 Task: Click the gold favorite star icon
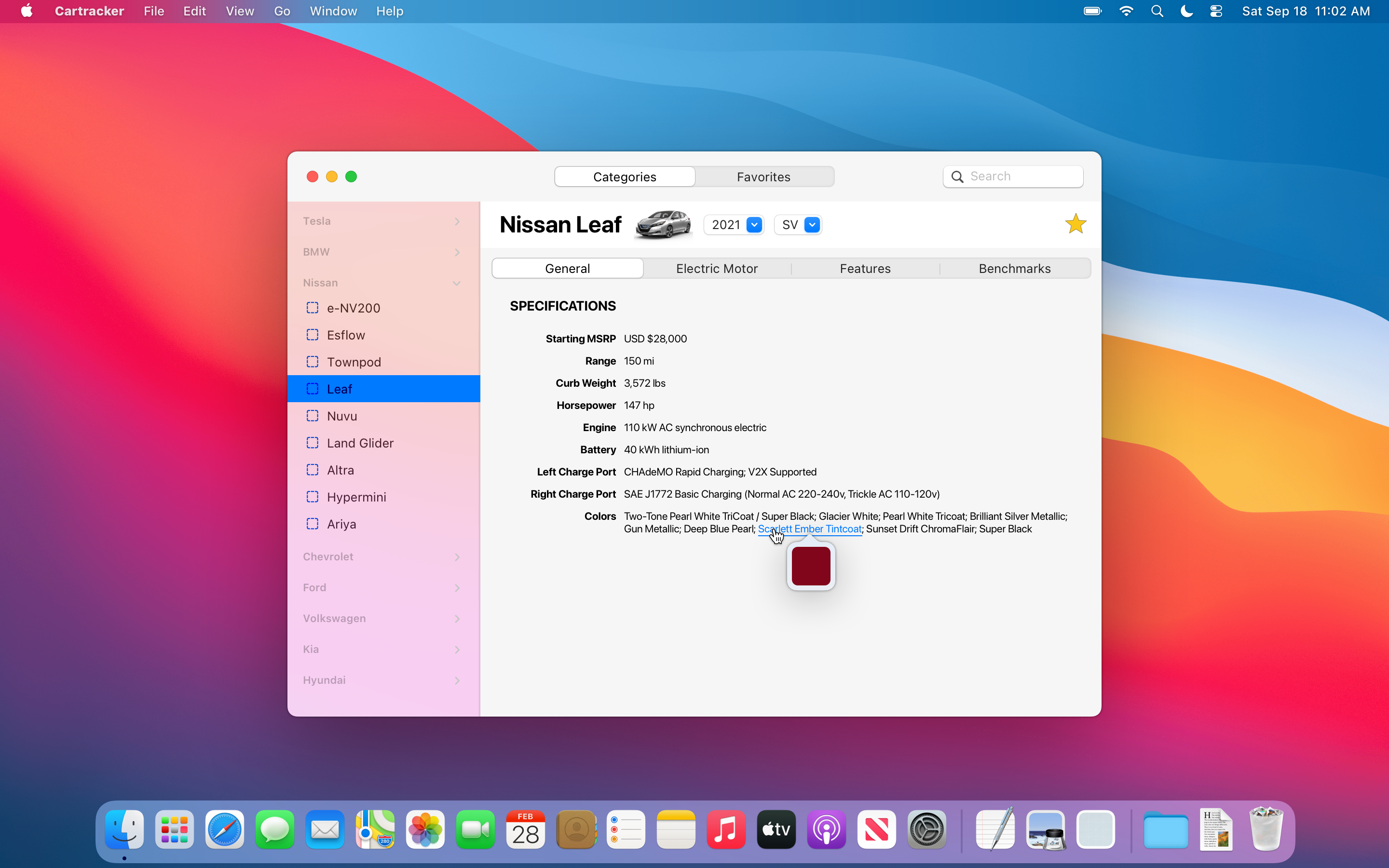(1075, 224)
